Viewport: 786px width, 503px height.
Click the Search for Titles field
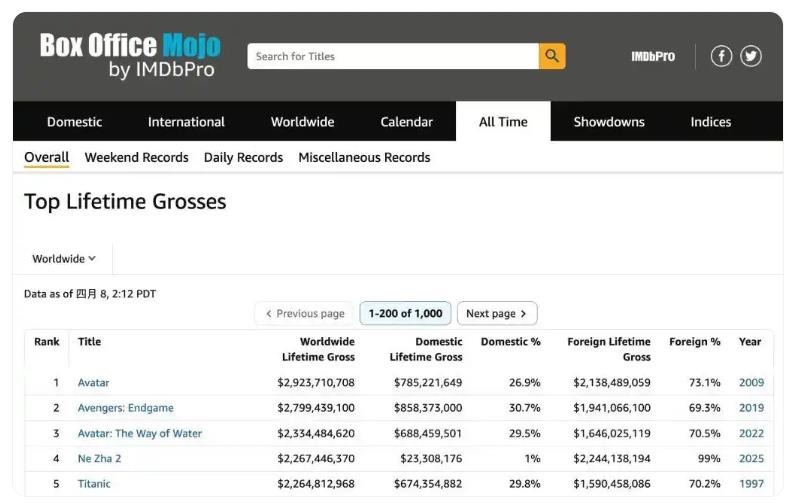tap(392, 56)
